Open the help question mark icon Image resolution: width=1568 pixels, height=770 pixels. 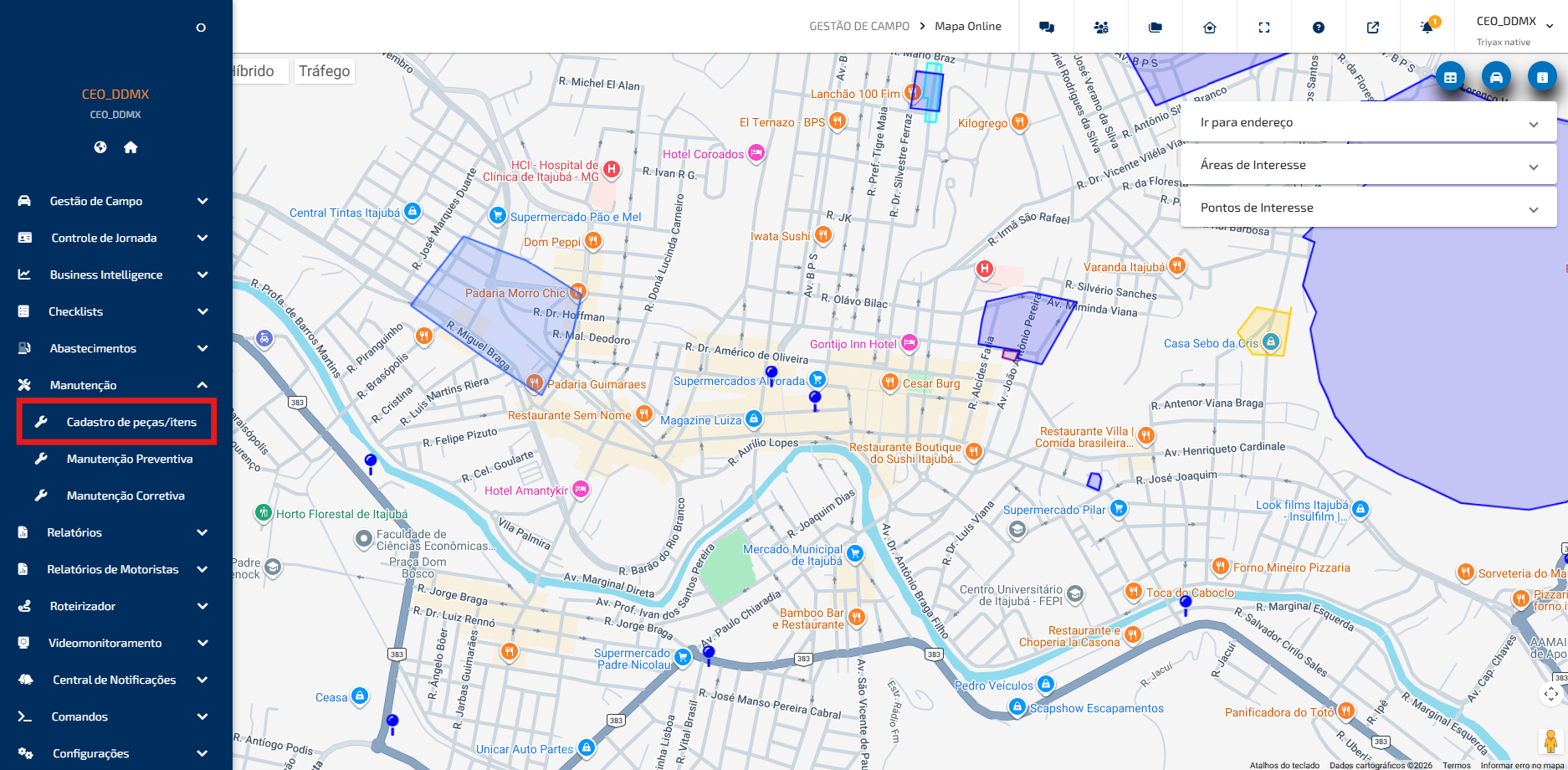click(x=1319, y=27)
